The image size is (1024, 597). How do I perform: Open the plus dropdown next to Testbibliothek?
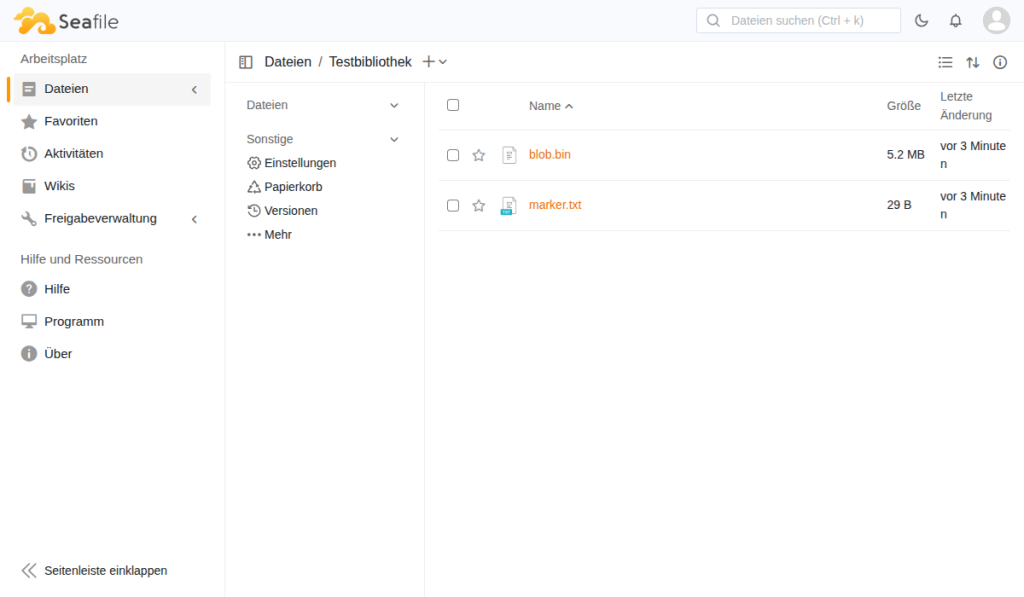pos(434,62)
